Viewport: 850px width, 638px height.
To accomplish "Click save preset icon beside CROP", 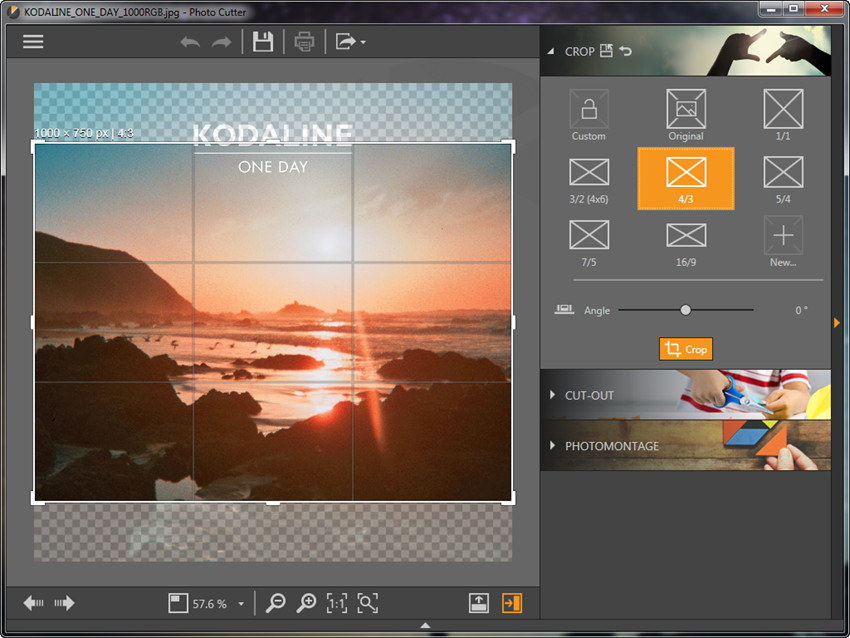I will pyautogui.click(x=606, y=51).
